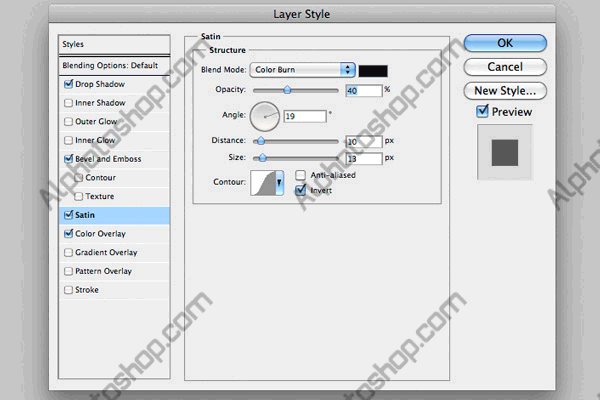Open the black satin color swatch
The height and width of the screenshot is (400, 600).
tap(373, 71)
